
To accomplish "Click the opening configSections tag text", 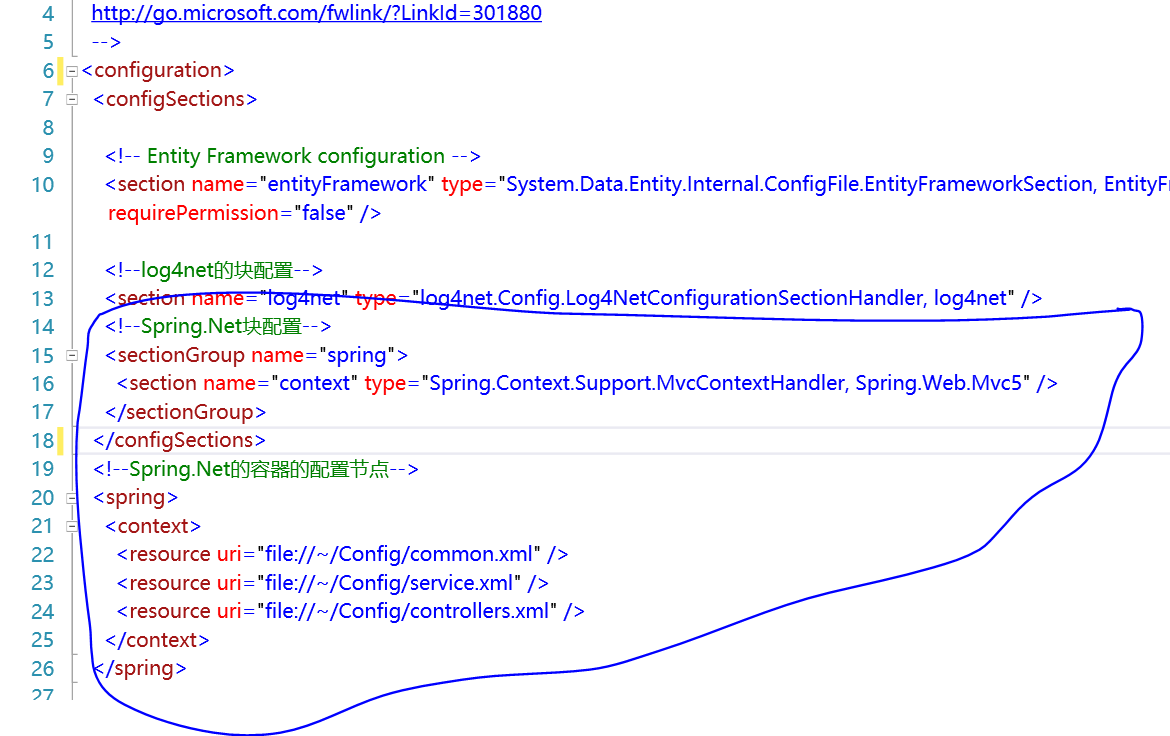I will coord(175,99).
